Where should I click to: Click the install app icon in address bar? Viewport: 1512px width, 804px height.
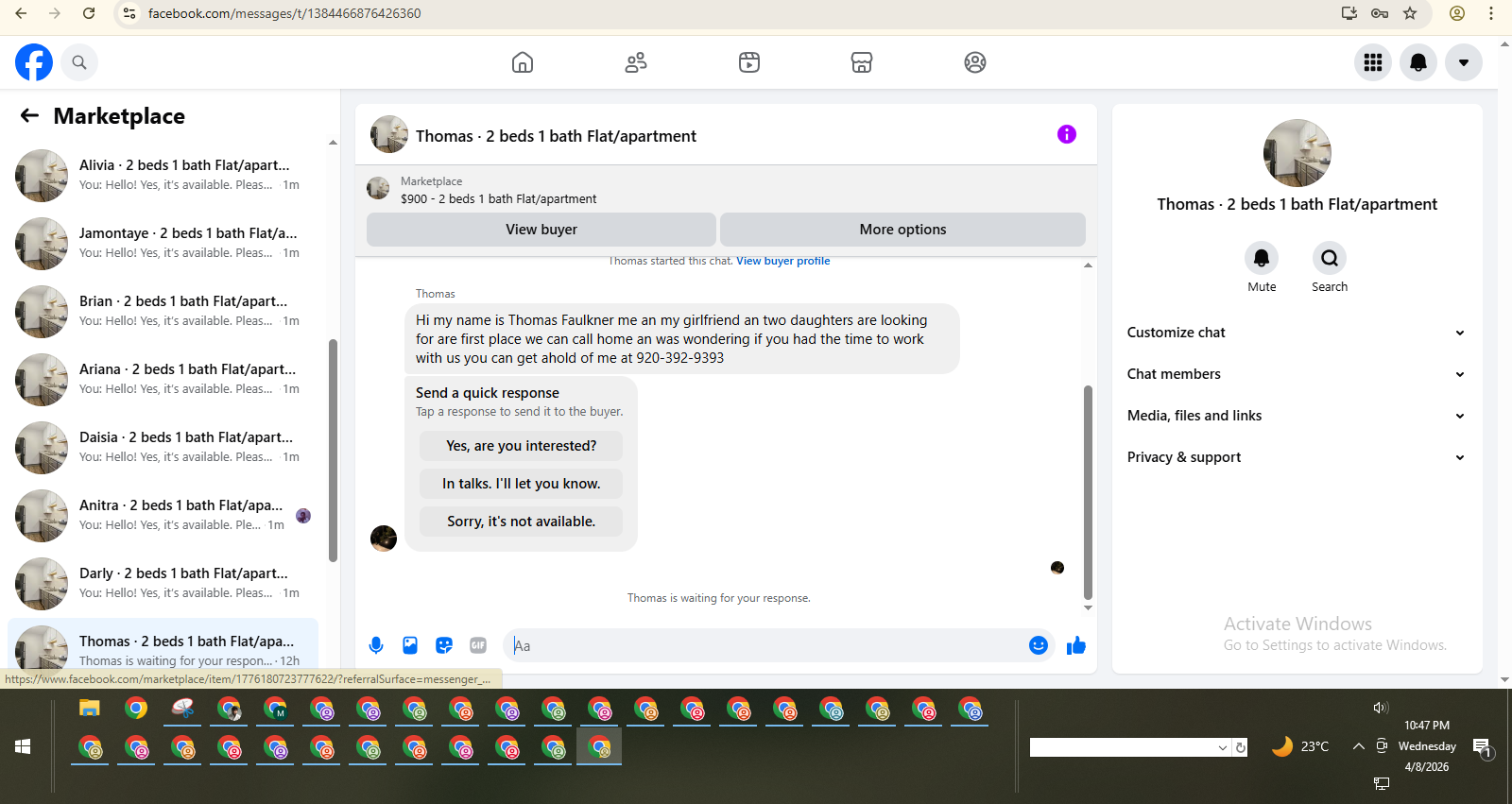(x=1349, y=13)
